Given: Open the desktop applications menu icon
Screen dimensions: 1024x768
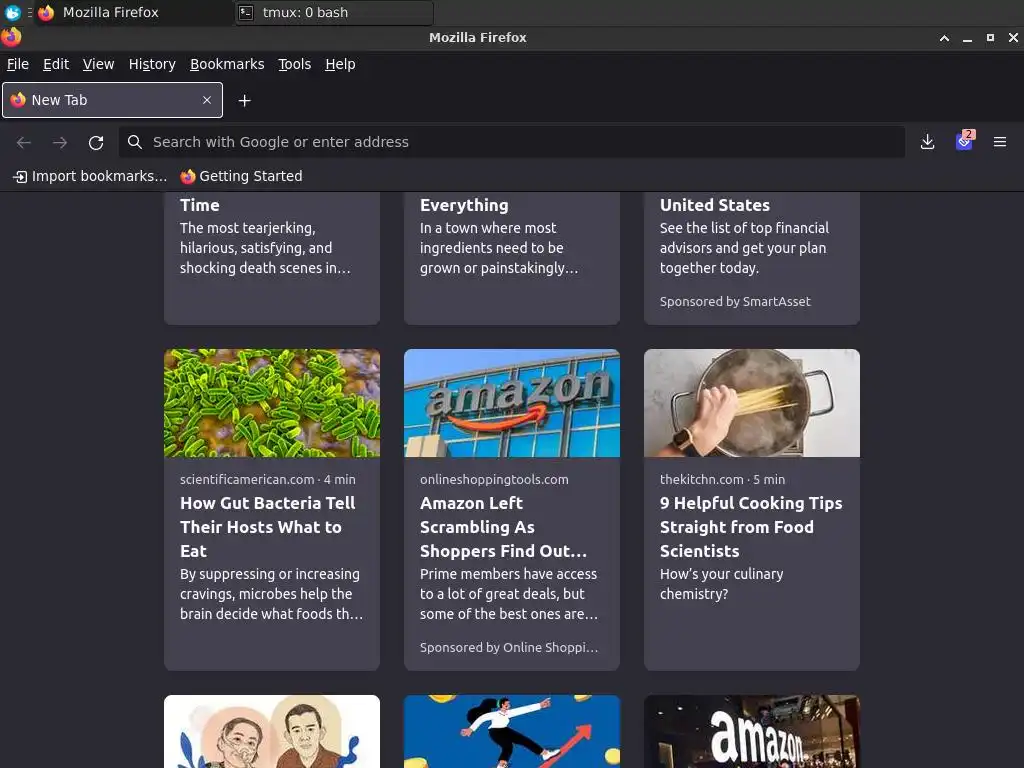Looking at the screenshot, I should point(12,12).
